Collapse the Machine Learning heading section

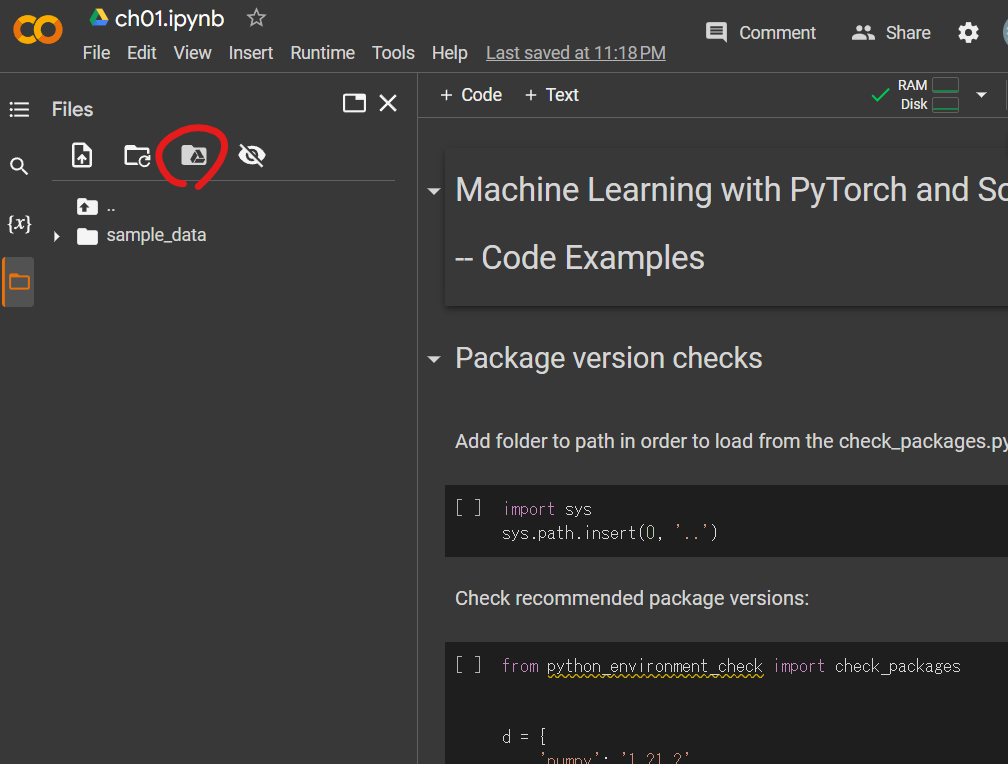[x=433, y=189]
